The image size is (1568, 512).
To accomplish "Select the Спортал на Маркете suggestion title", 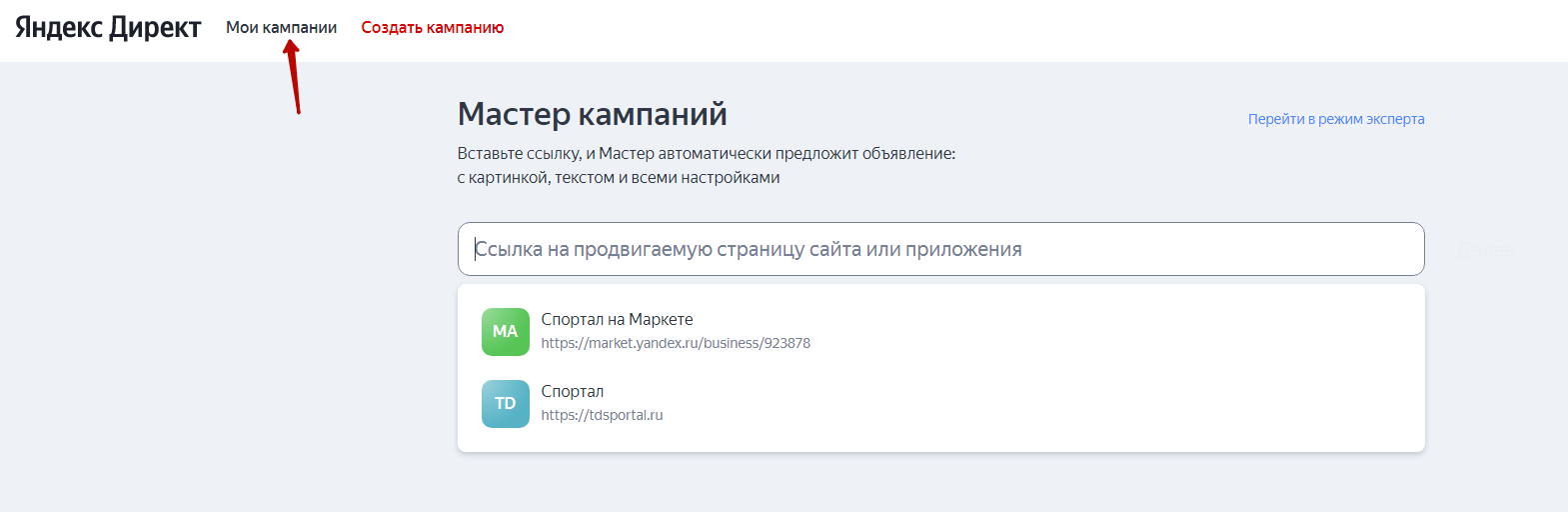I will tap(617, 320).
